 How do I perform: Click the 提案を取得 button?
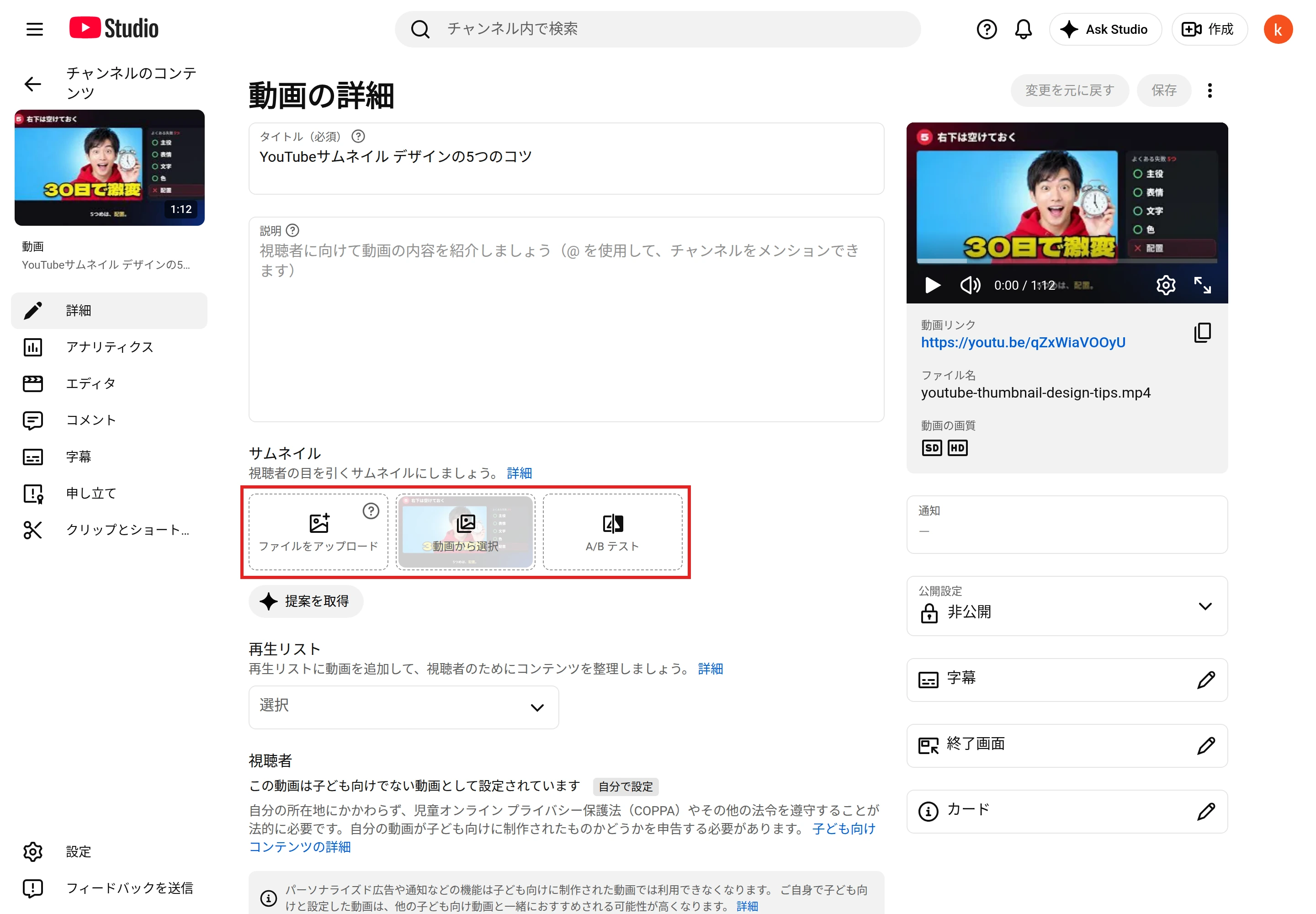pos(306,601)
